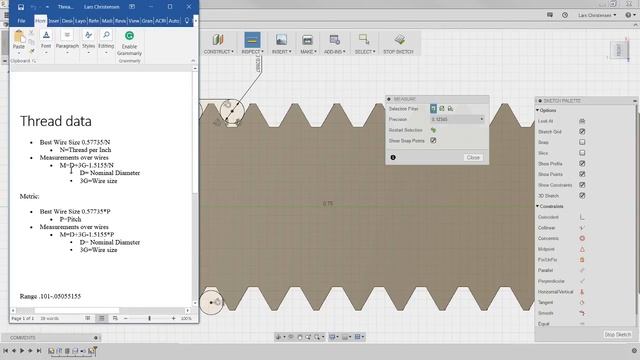Viewport: 640px width, 360px height.
Task: Open the Precision dropdown in Measure dialog
Action: (x=458, y=119)
